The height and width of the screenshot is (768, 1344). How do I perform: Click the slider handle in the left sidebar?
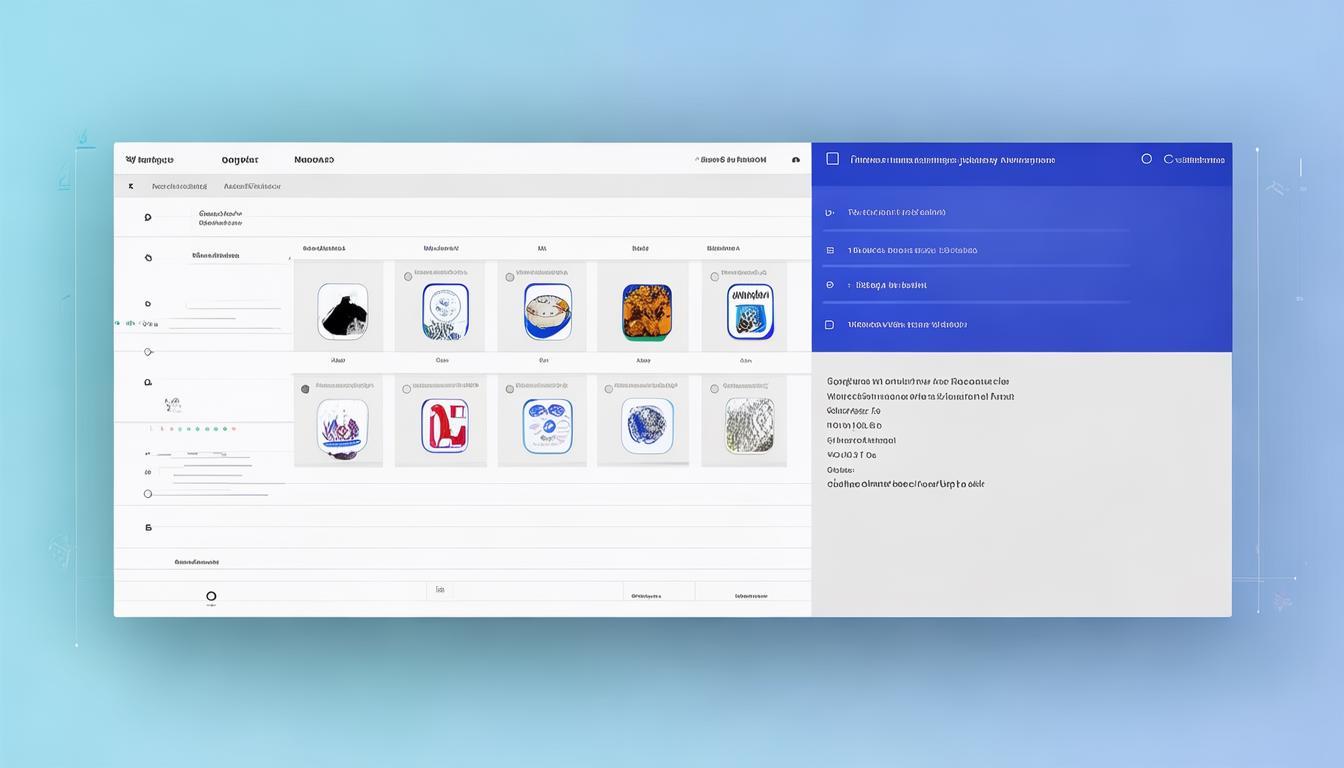tap(148, 352)
